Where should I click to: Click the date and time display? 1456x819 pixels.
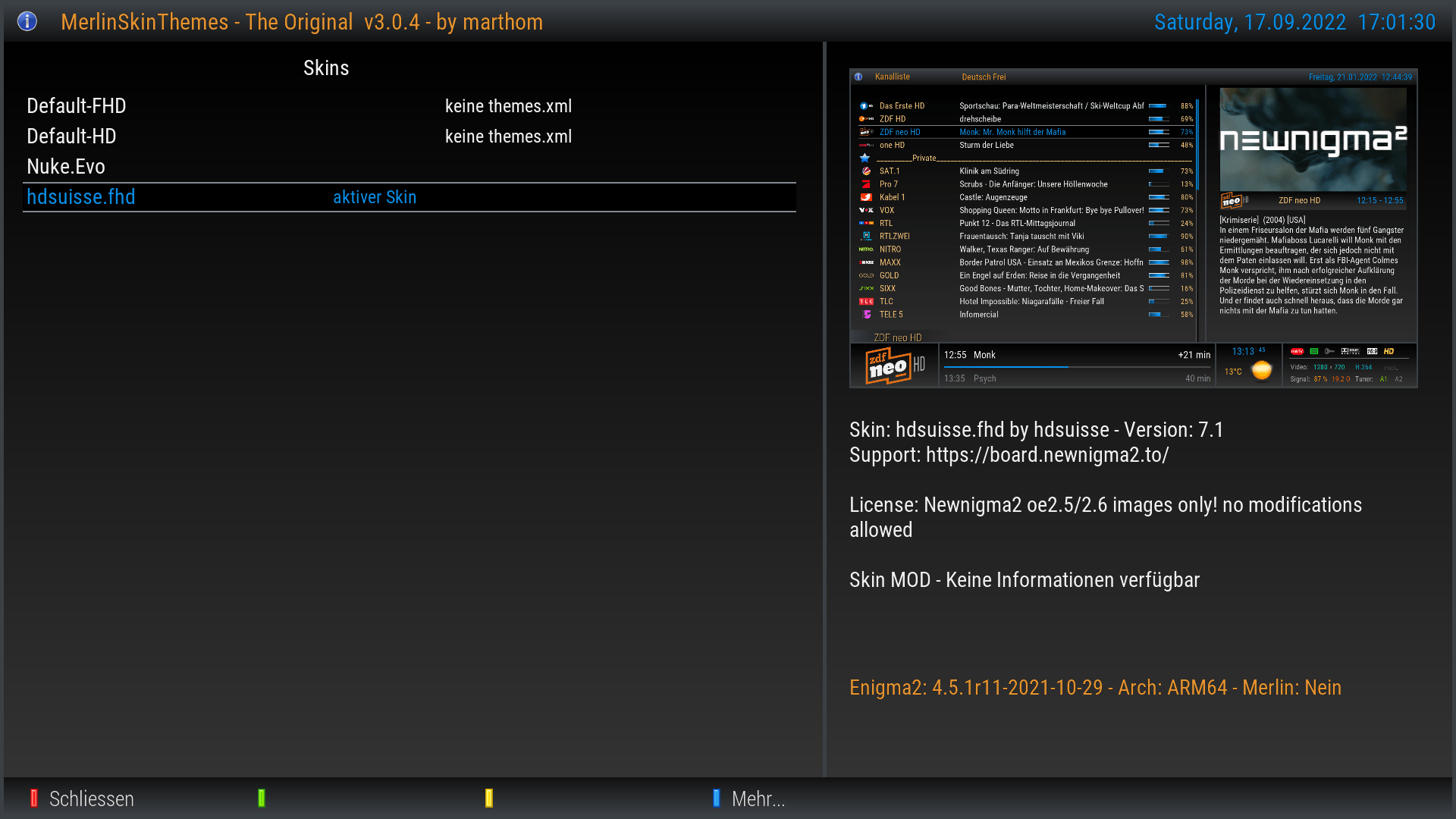click(x=1294, y=22)
